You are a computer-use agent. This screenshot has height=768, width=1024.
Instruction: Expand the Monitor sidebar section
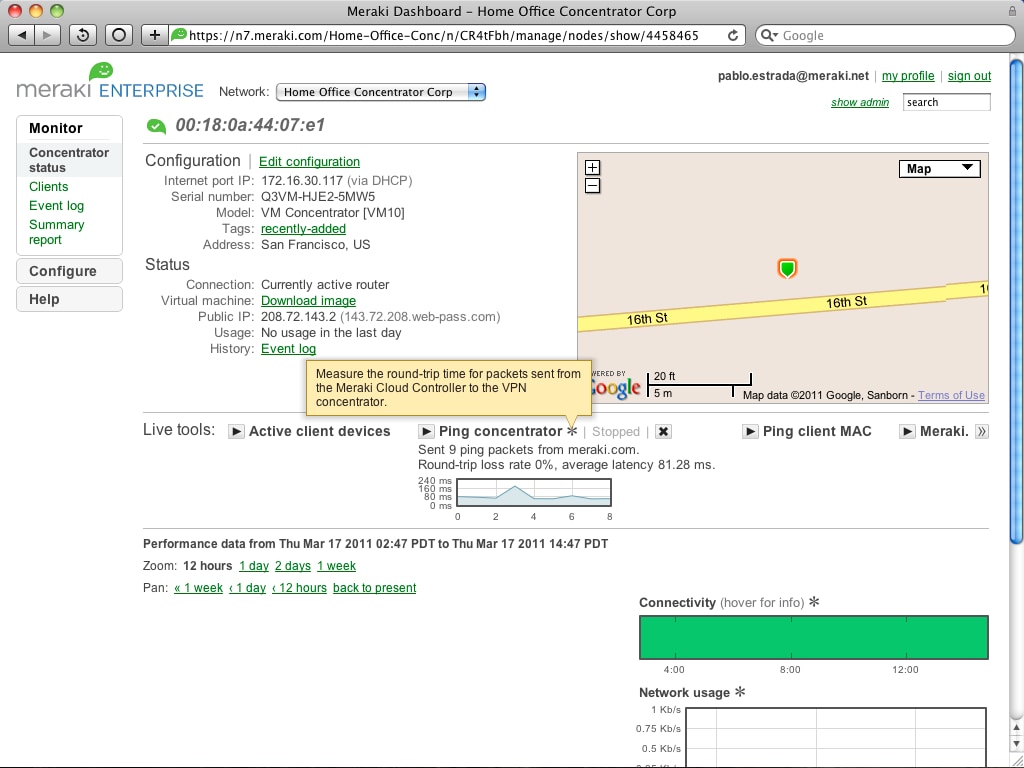click(56, 128)
